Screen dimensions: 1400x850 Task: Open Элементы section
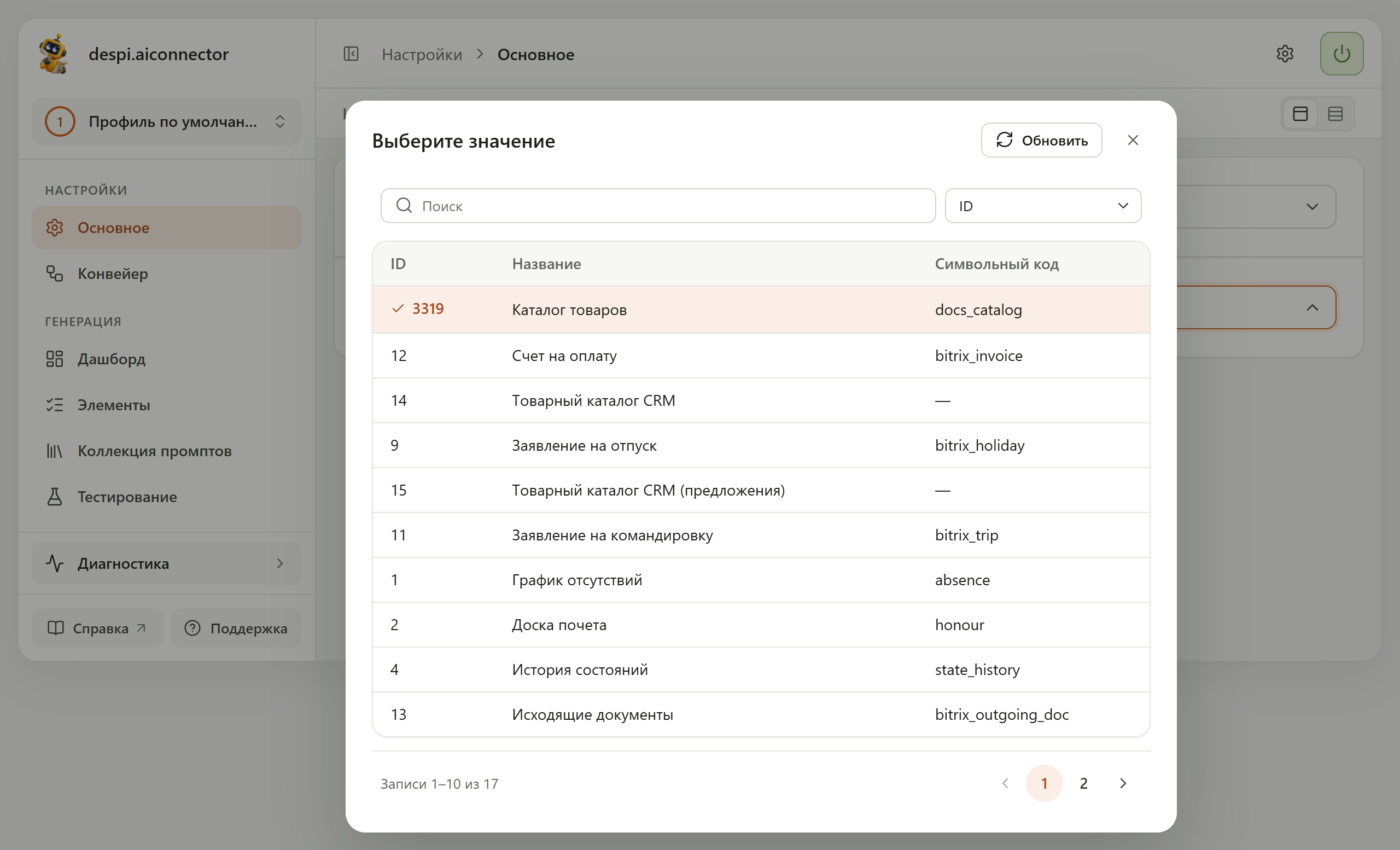(x=166, y=405)
